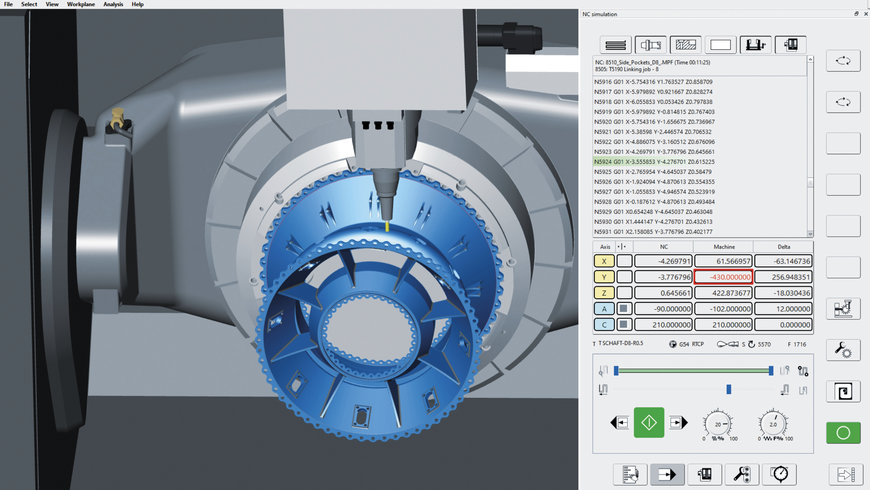The height and width of the screenshot is (490, 870).
Task: Open the Workplane menu
Action: click(x=81, y=4)
